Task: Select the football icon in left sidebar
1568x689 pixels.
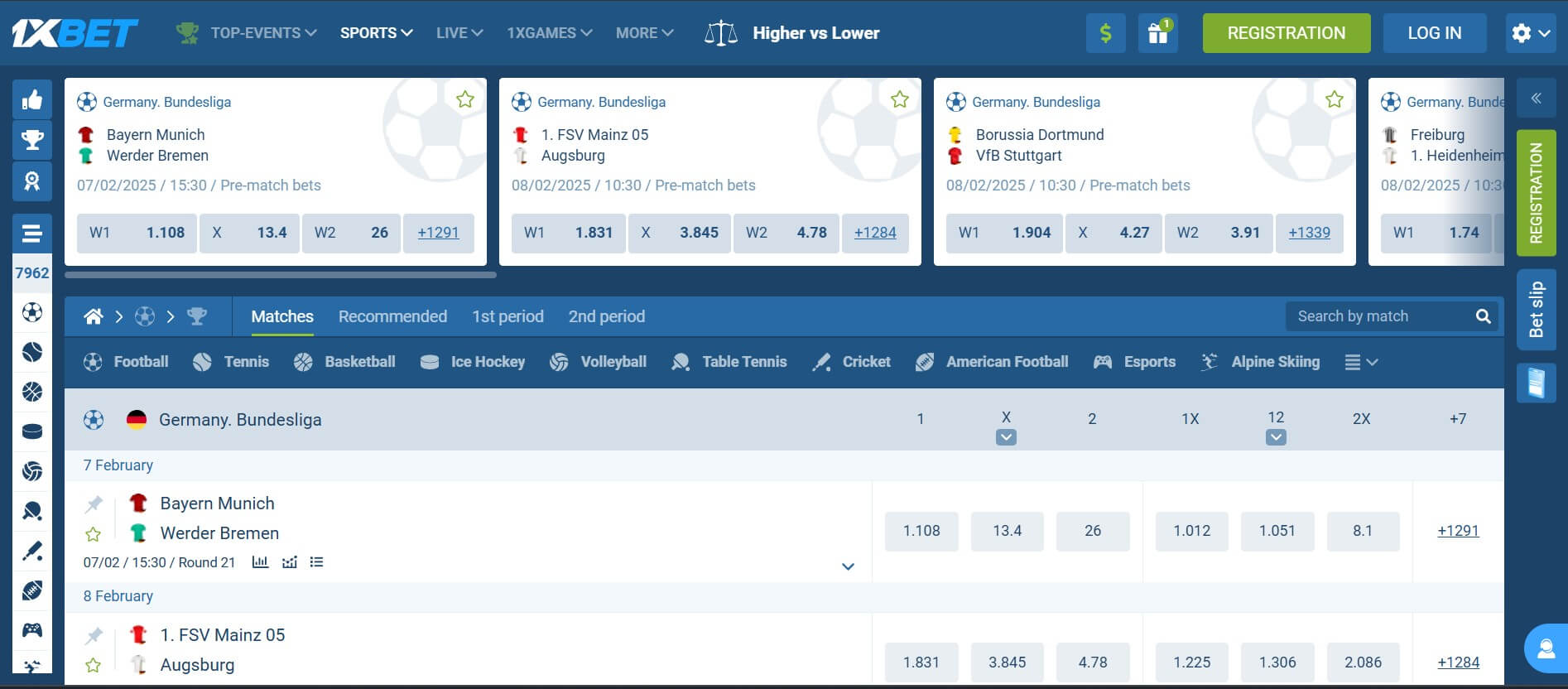Action: [32, 312]
